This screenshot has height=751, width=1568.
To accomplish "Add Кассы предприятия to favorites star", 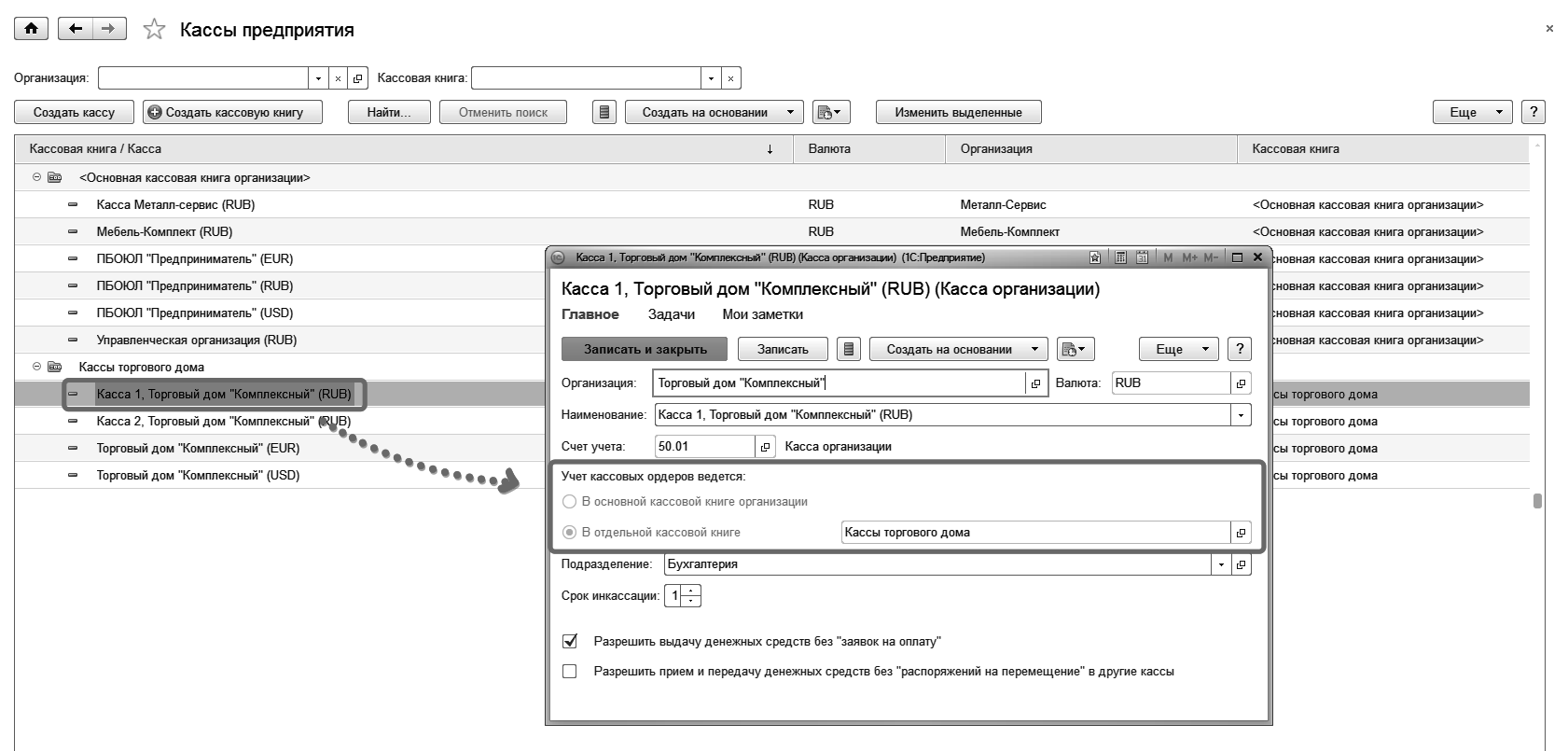I will point(154,30).
